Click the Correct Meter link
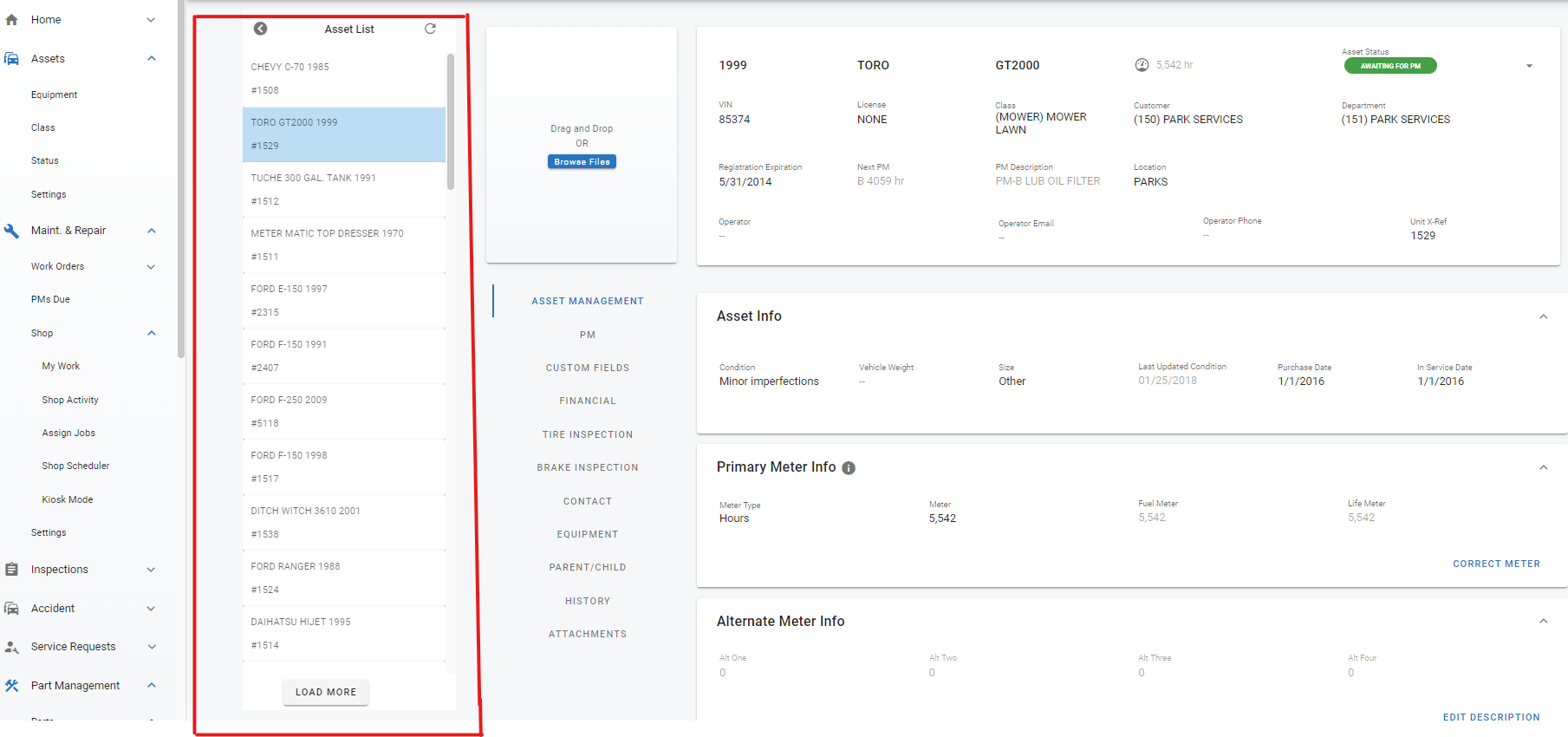 click(x=1496, y=564)
